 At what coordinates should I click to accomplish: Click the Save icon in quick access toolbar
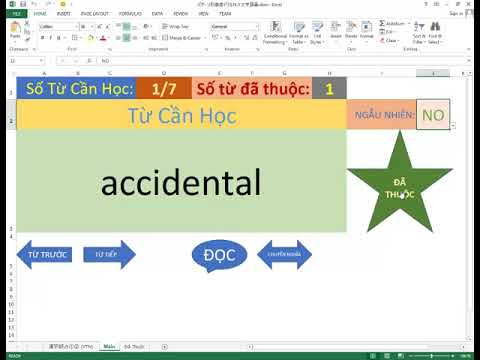click(23, 4)
